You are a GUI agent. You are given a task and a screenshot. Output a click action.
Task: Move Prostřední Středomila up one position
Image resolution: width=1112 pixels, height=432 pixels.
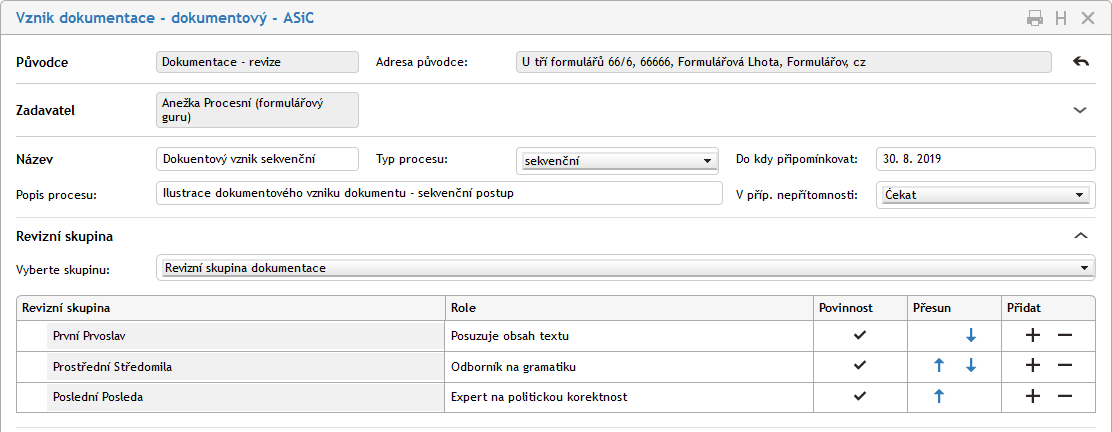(938, 366)
